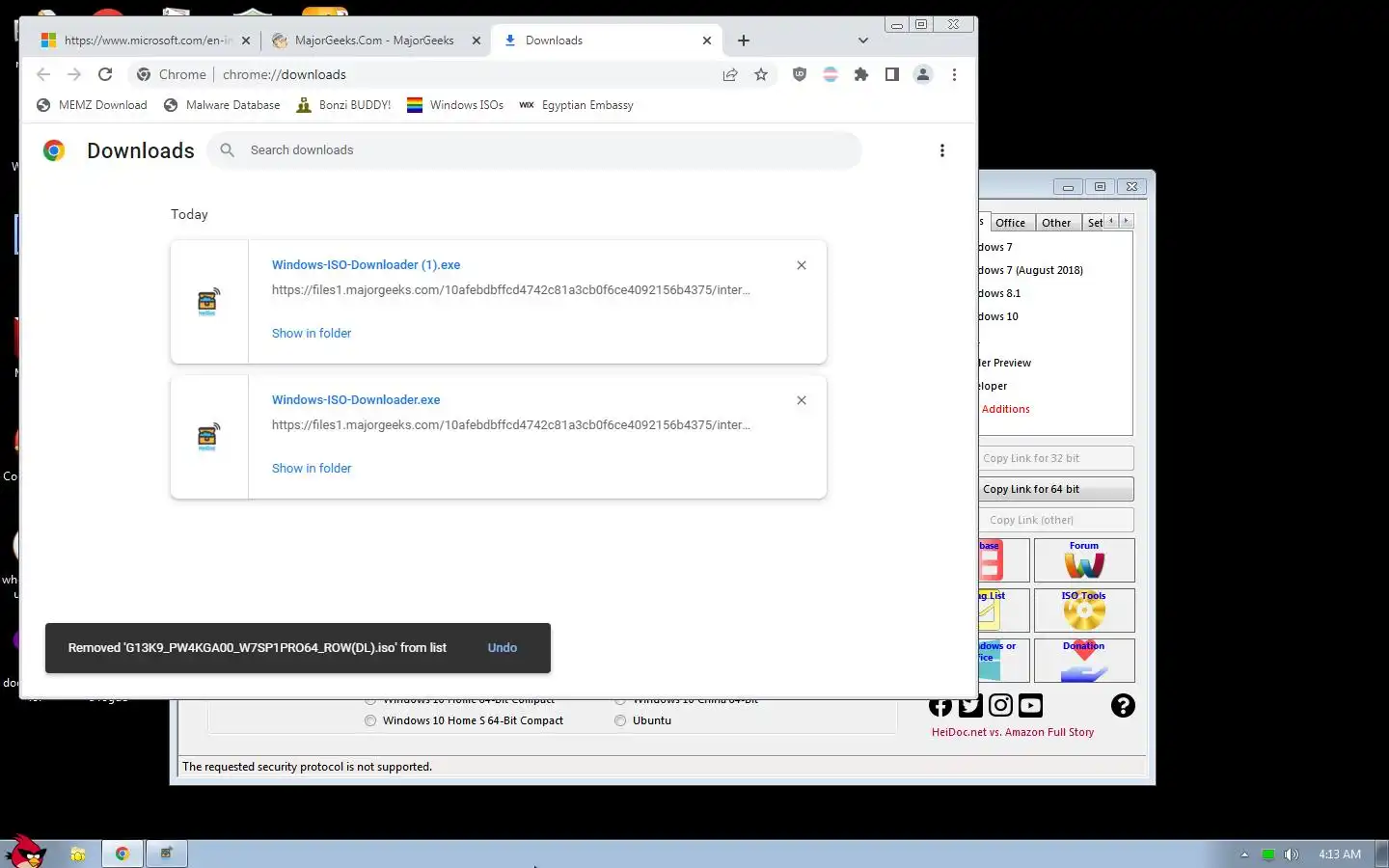Click the Search downloads field

click(x=534, y=150)
